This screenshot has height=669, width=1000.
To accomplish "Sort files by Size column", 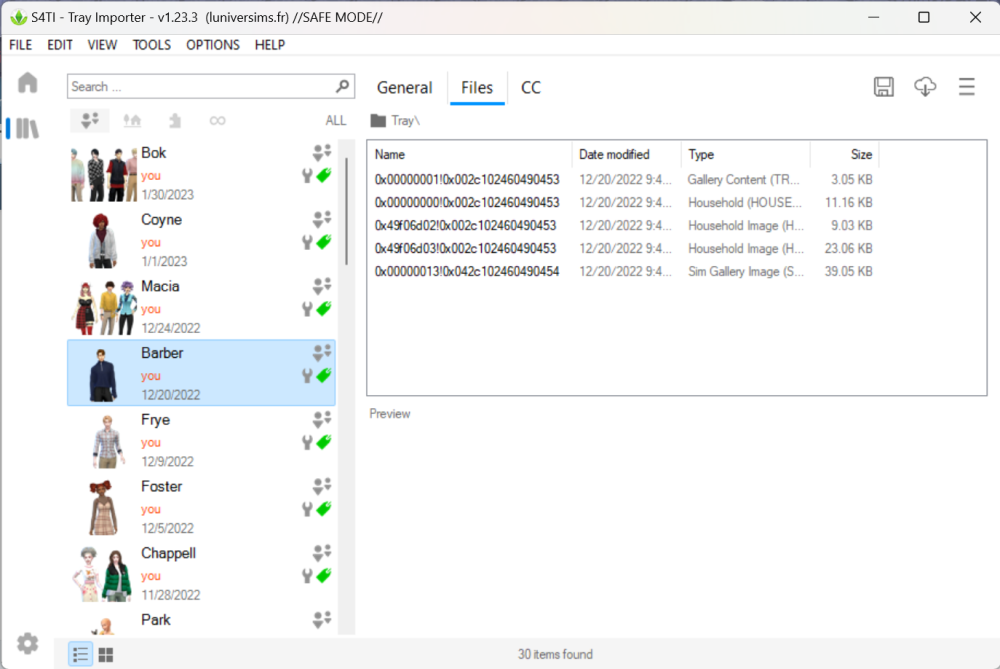I will pos(845,154).
